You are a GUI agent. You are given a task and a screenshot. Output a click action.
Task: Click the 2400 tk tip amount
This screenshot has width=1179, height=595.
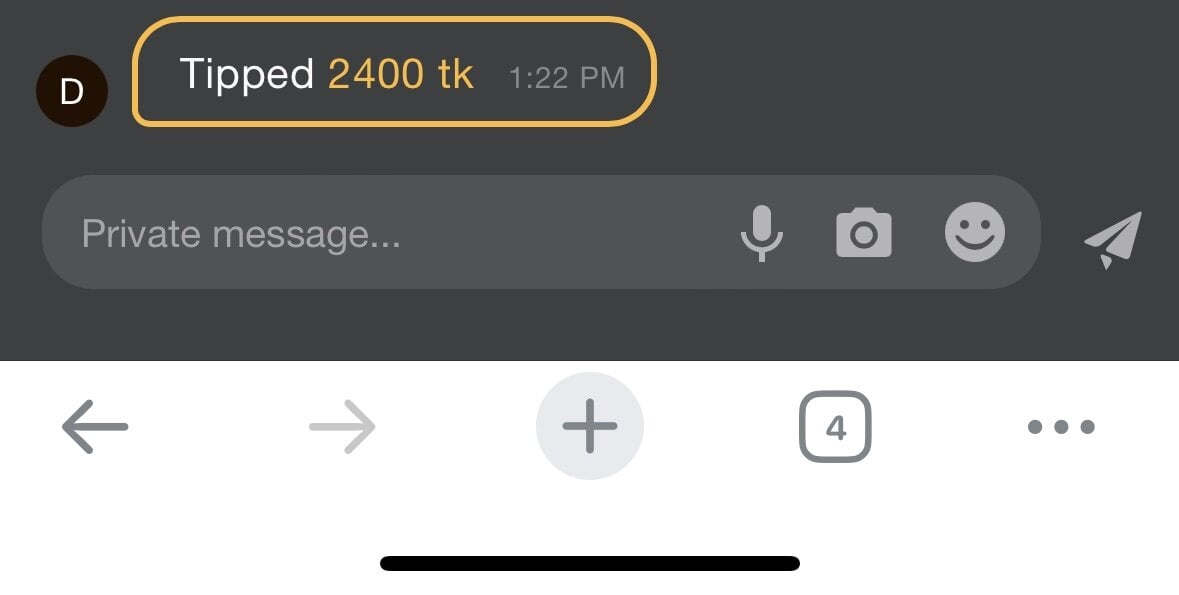[x=401, y=74]
